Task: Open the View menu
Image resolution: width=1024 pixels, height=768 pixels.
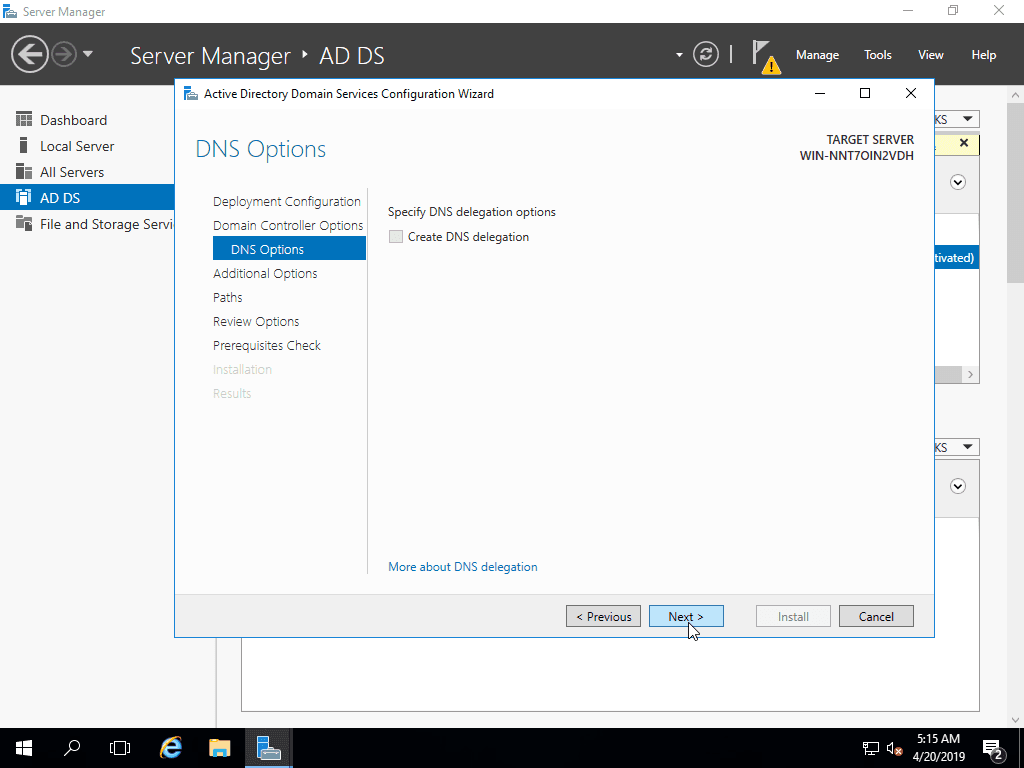Action: pyautogui.click(x=931, y=55)
